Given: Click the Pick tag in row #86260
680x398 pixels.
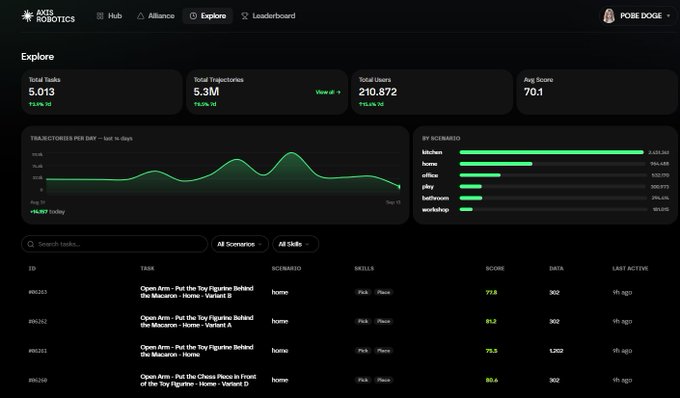Looking at the screenshot, I should (363, 380).
